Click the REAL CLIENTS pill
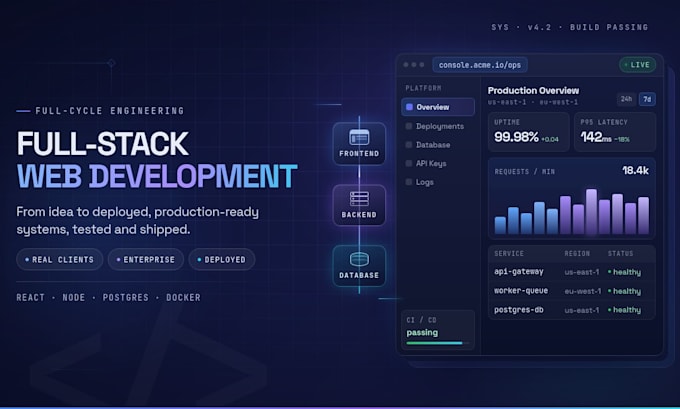Image resolution: width=680 pixels, height=409 pixels. tap(59, 259)
